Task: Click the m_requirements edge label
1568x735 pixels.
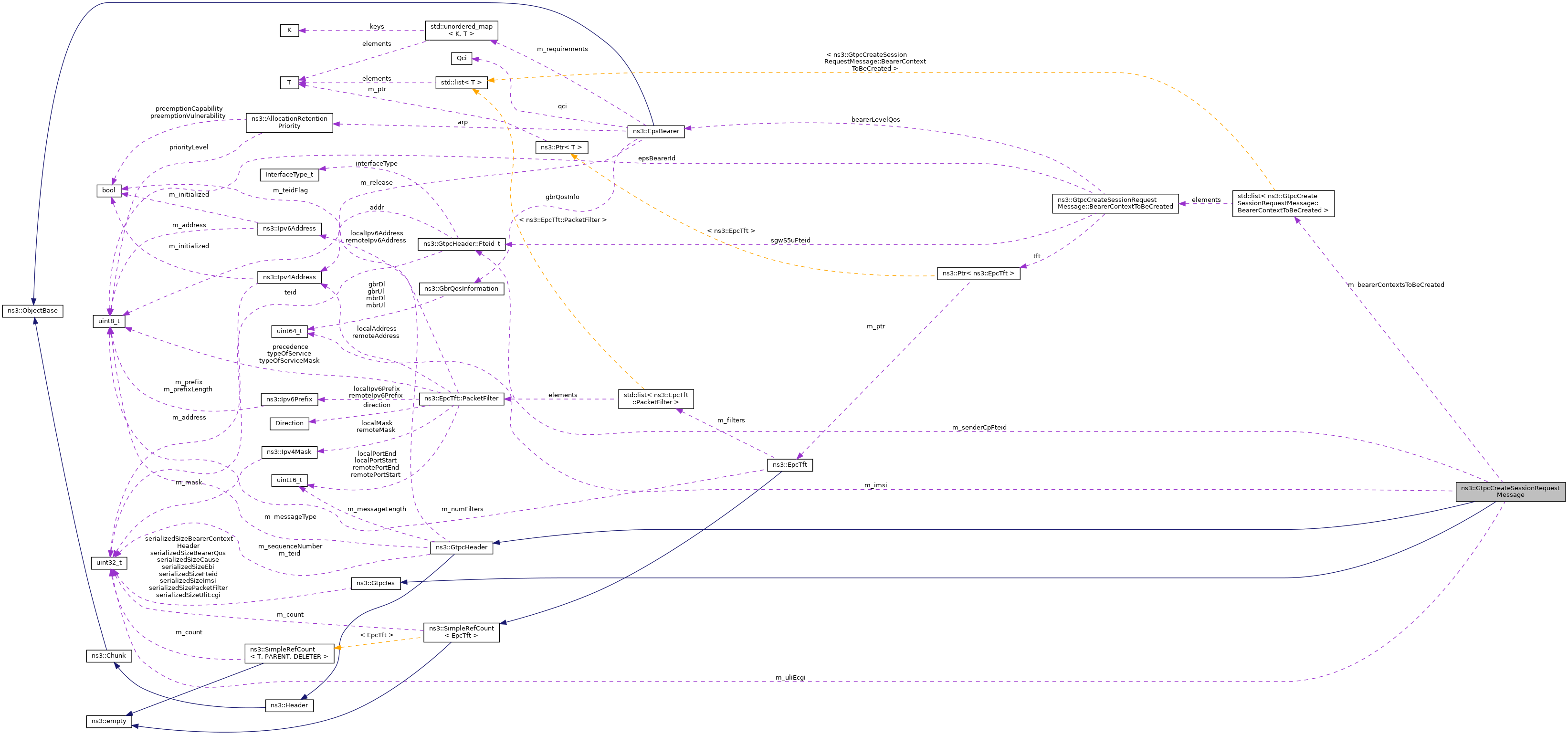Action: coord(562,49)
